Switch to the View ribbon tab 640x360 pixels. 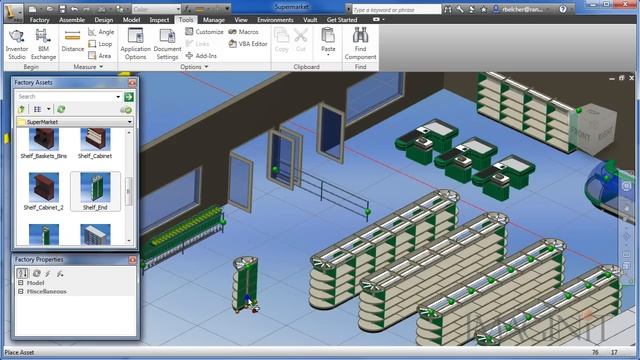[x=241, y=20]
